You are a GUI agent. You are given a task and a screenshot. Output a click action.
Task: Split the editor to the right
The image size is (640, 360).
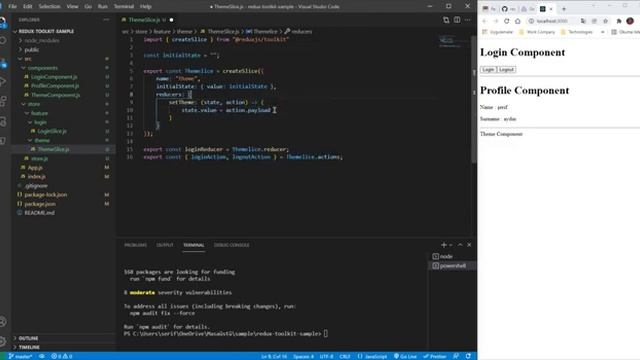pos(457,20)
